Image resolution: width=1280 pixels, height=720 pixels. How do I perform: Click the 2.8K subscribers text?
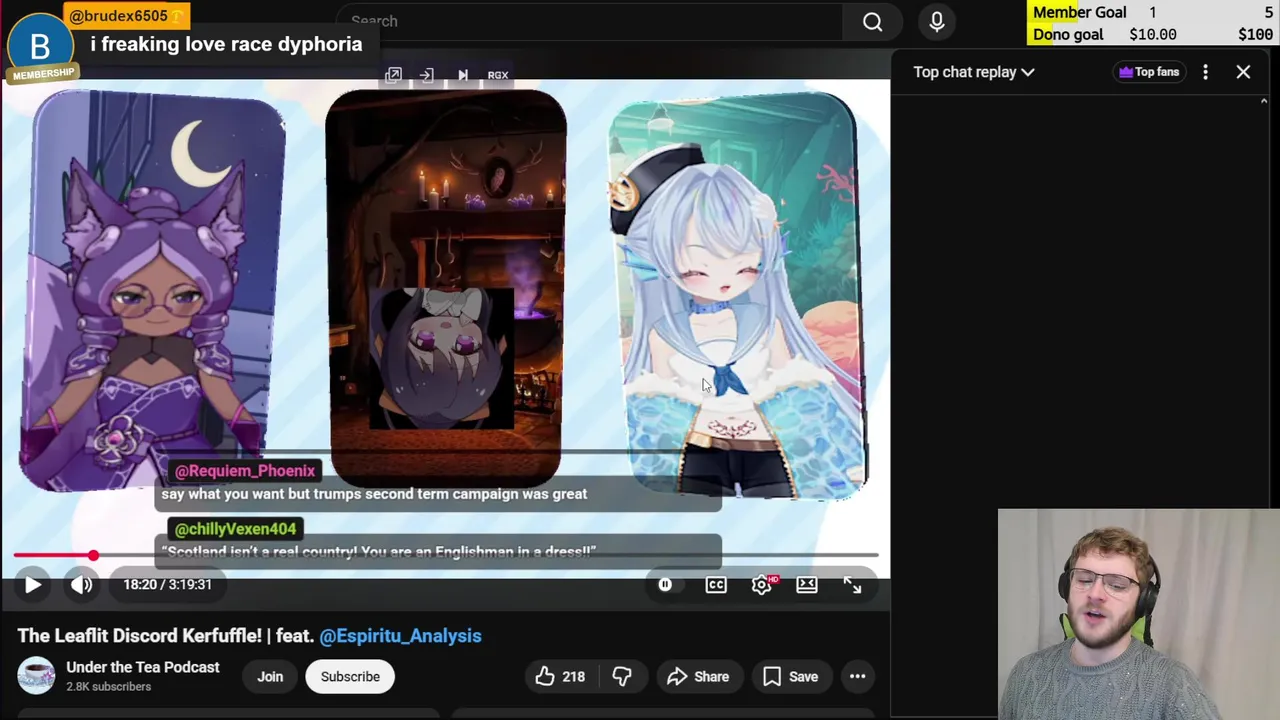click(x=109, y=687)
